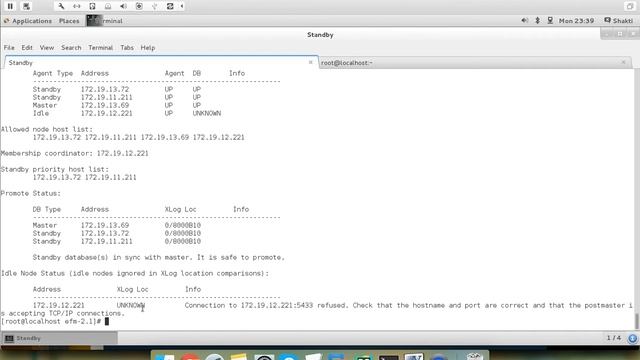Open the terminal File menu
The height and width of the screenshot is (360, 640).
[x=9, y=48]
